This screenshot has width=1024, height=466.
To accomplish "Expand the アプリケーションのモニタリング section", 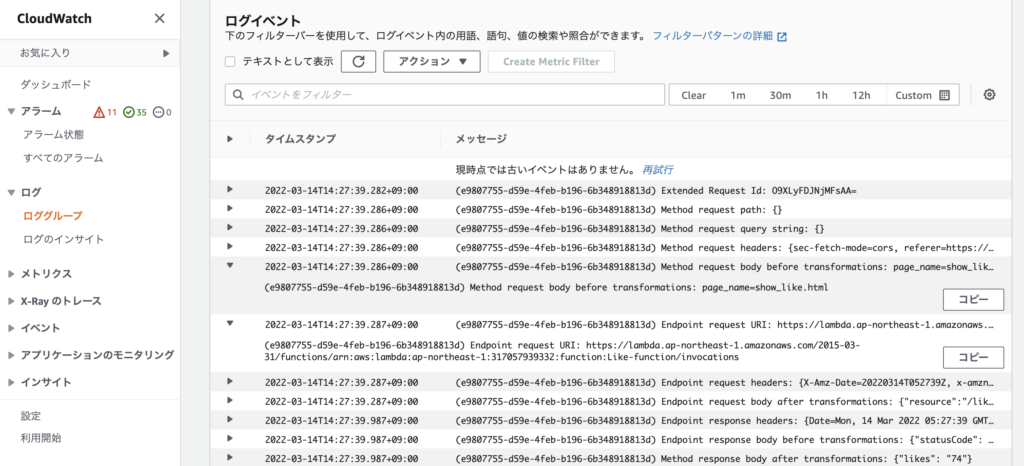I will [x=11, y=355].
